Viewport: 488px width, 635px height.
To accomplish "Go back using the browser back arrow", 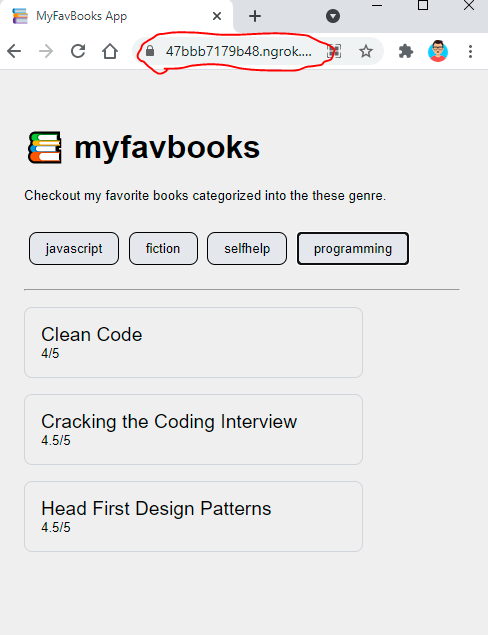I will pos(14,51).
